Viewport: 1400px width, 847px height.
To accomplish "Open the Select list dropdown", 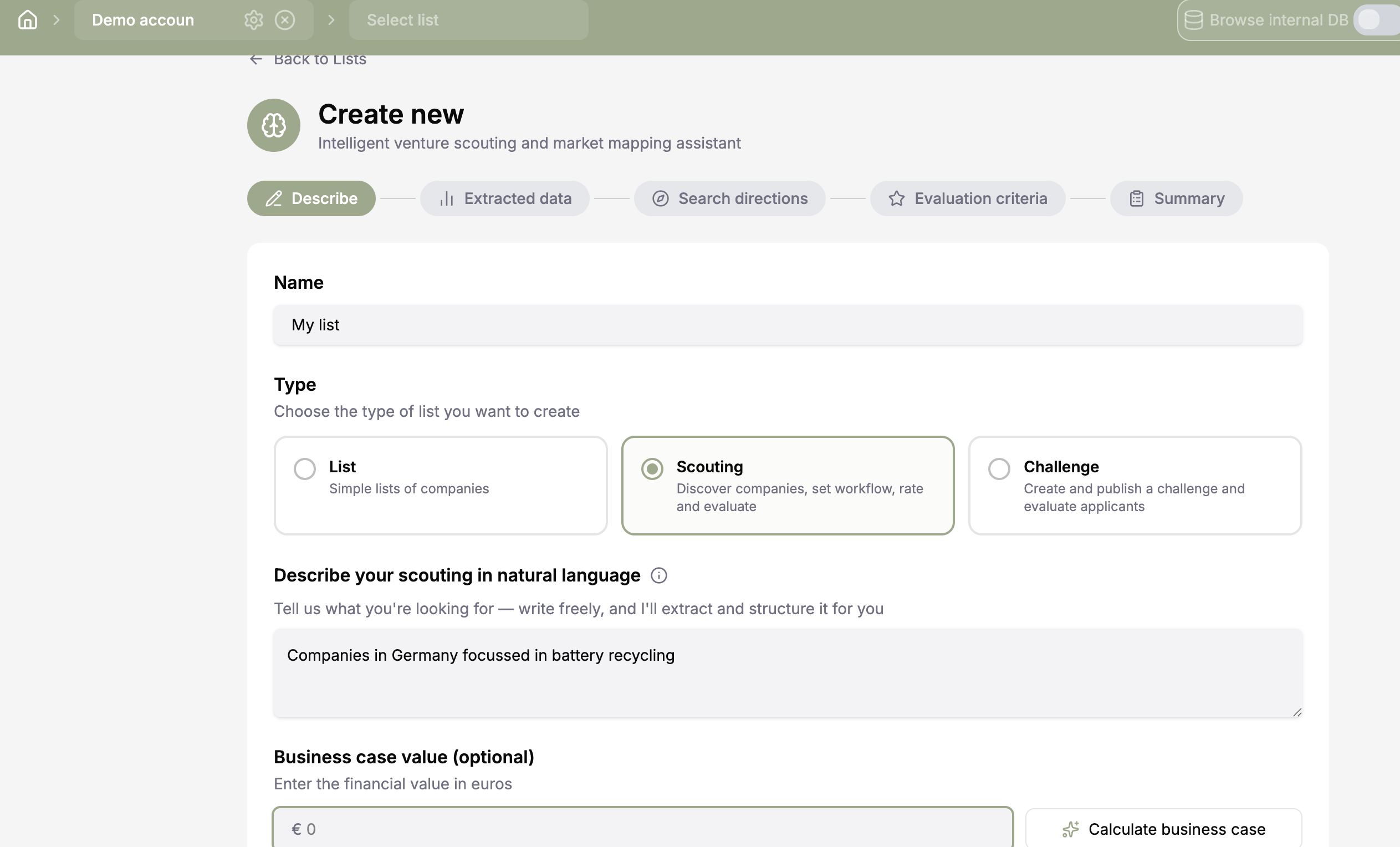I will point(468,20).
